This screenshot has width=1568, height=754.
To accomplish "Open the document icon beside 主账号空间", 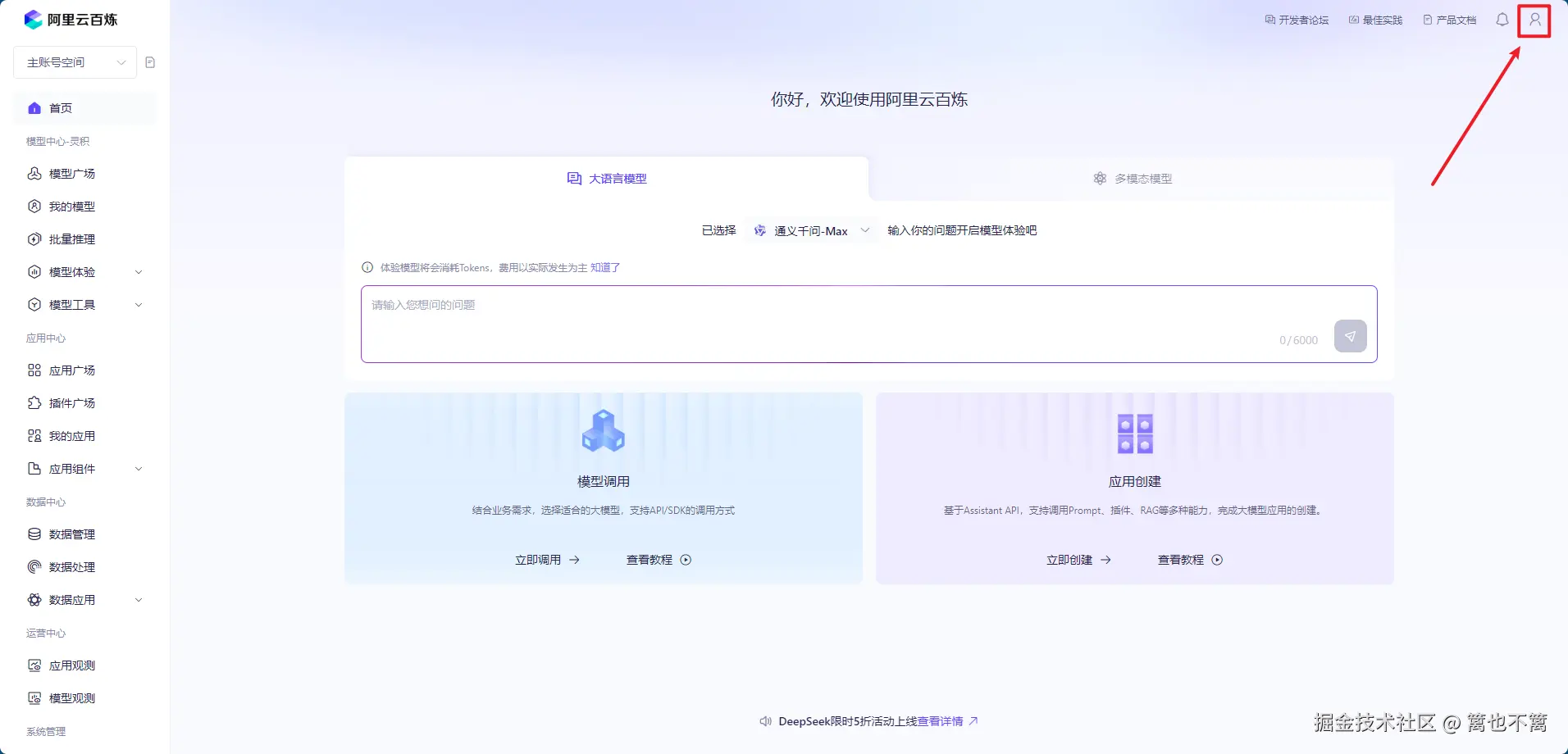I will [x=150, y=62].
